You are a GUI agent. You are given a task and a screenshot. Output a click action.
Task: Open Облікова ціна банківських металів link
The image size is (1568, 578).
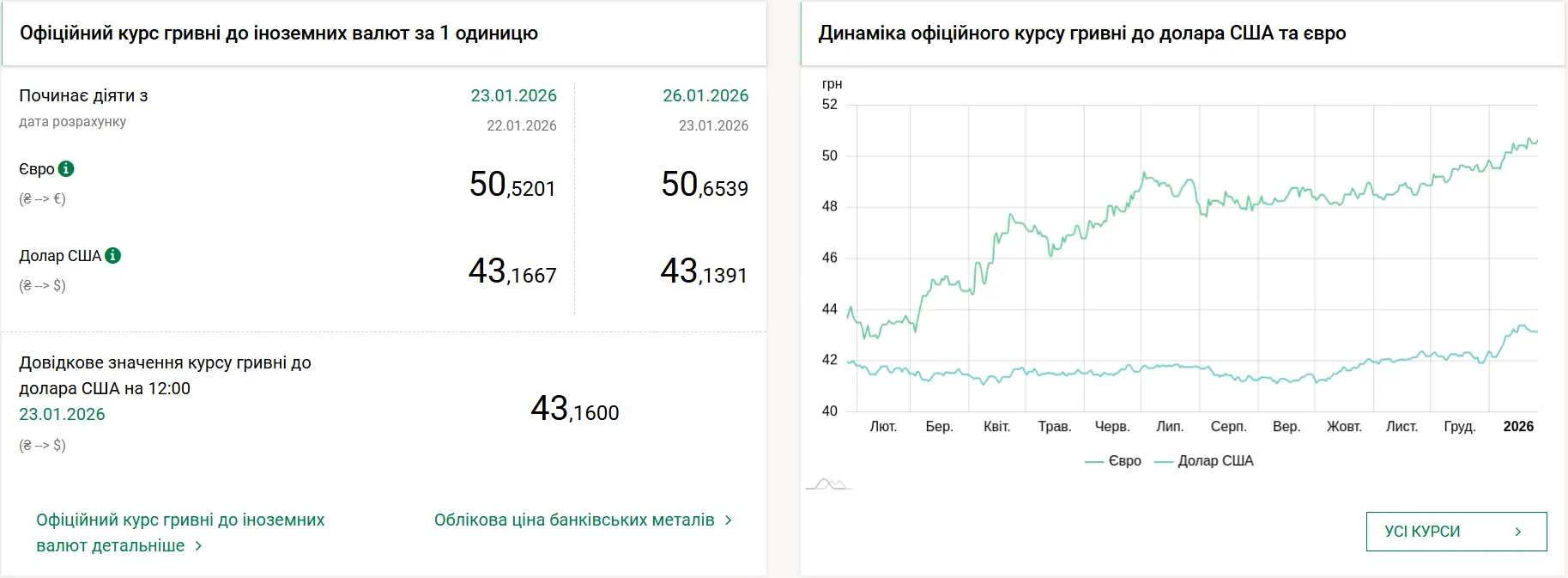[x=574, y=520]
